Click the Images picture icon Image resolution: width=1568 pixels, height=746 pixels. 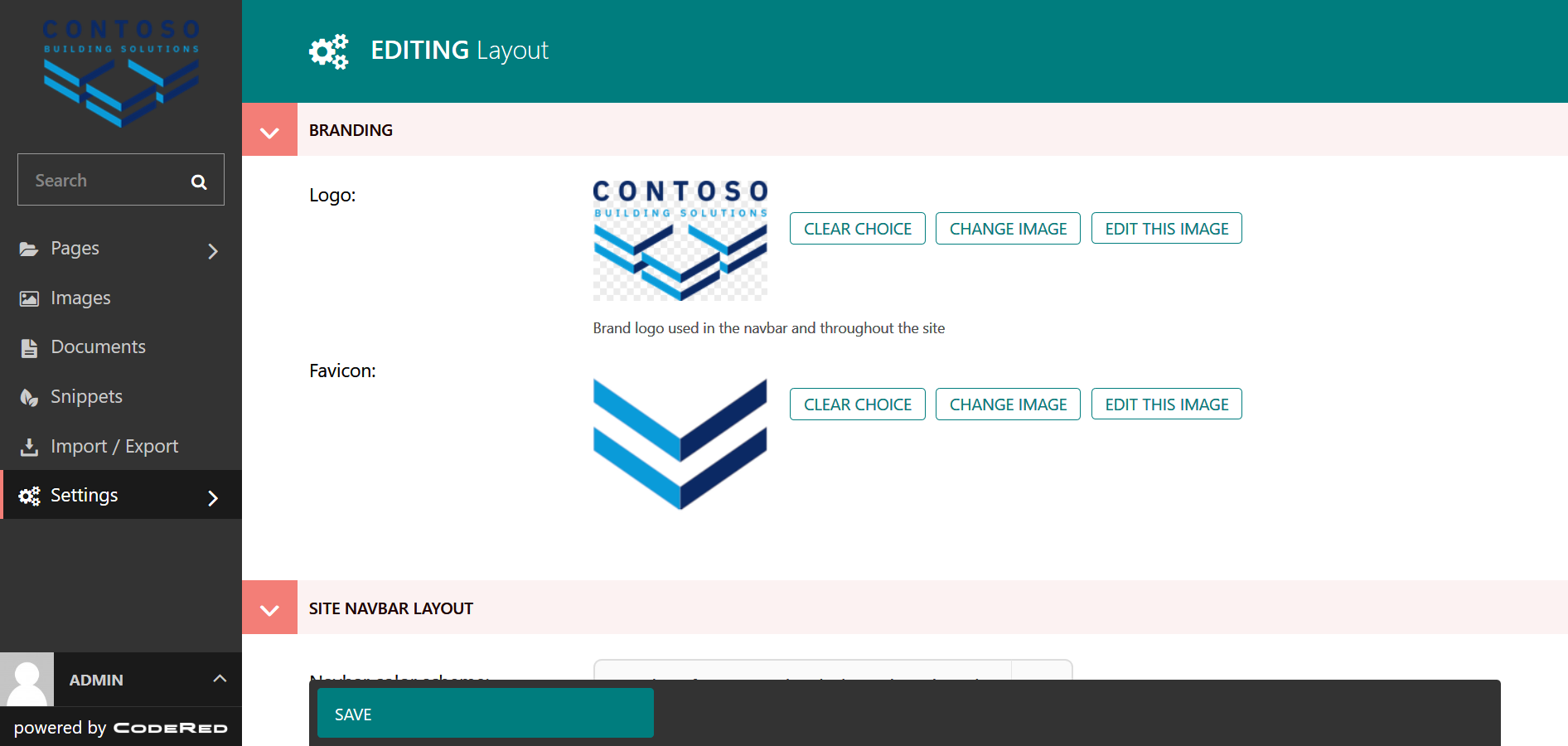point(29,298)
